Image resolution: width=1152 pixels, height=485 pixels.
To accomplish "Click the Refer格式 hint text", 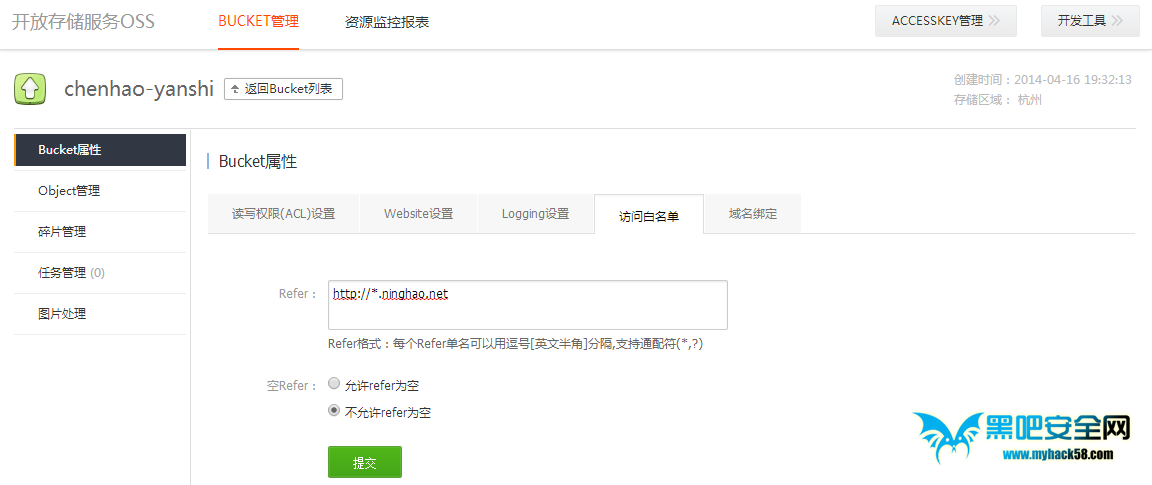I will pos(516,344).
